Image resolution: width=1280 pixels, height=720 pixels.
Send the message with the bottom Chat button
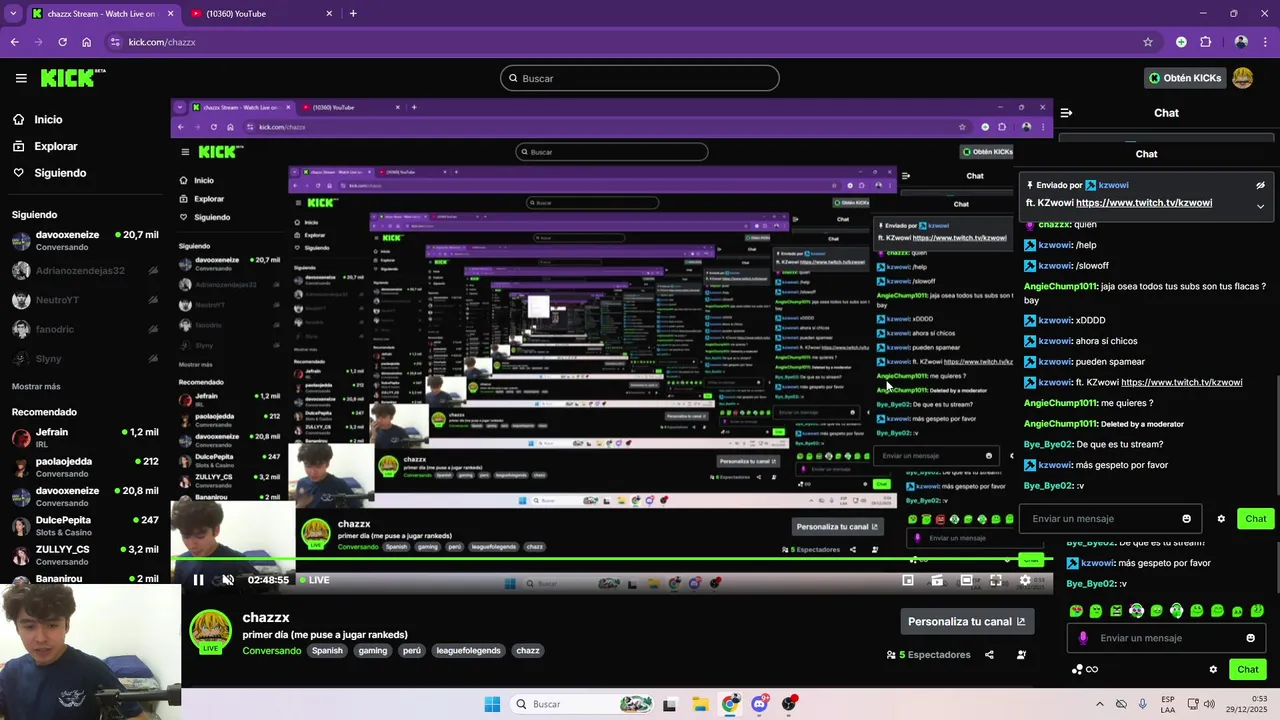pos(1248,669)
